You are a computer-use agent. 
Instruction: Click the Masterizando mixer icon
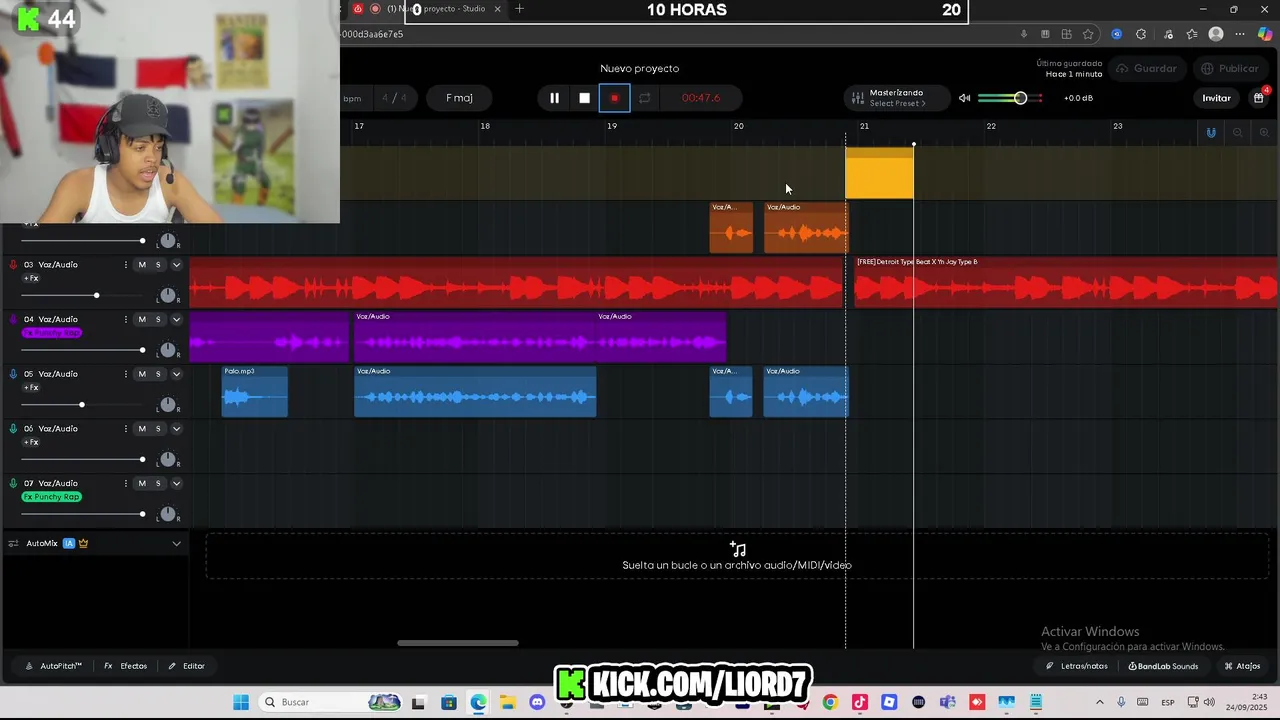coord(857,98)
